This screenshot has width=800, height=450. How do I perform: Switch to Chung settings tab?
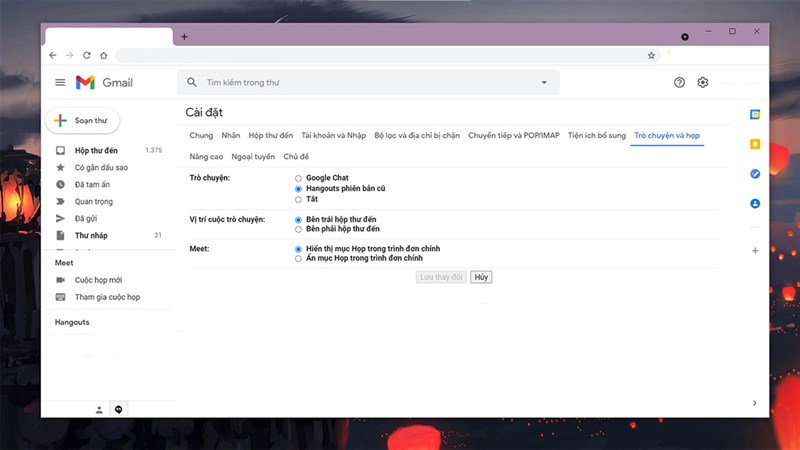(x=201, y=135)
